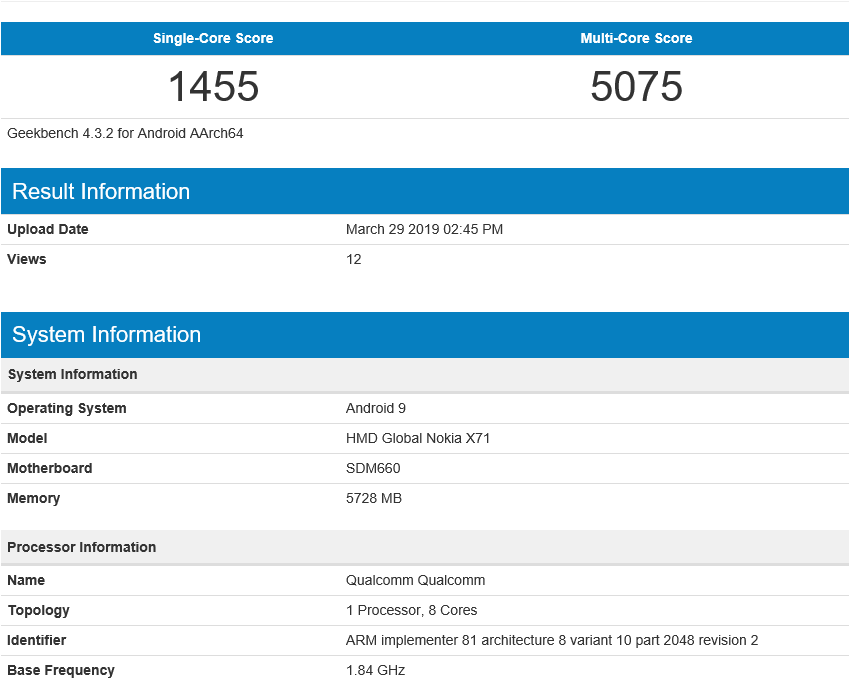
Task: Click the 1 Processor, 8 Cores value
Action: point(412,610)
